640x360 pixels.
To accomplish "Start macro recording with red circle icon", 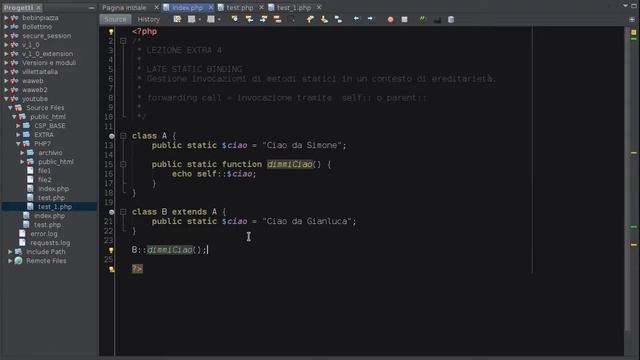I will (x=390, y=19).
